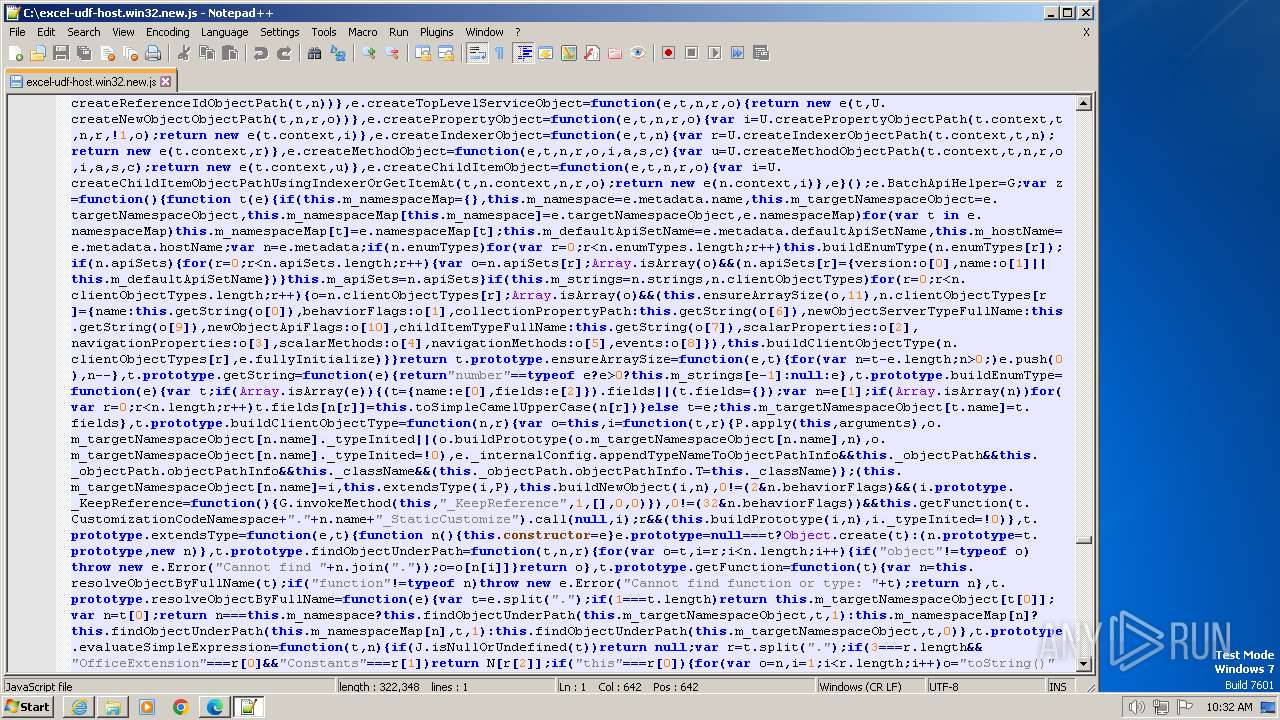Click the 'Ln : 1 Col : 642' status entry
The width and height of the screenshot is (1280, 720).
(x=628, y=687)
